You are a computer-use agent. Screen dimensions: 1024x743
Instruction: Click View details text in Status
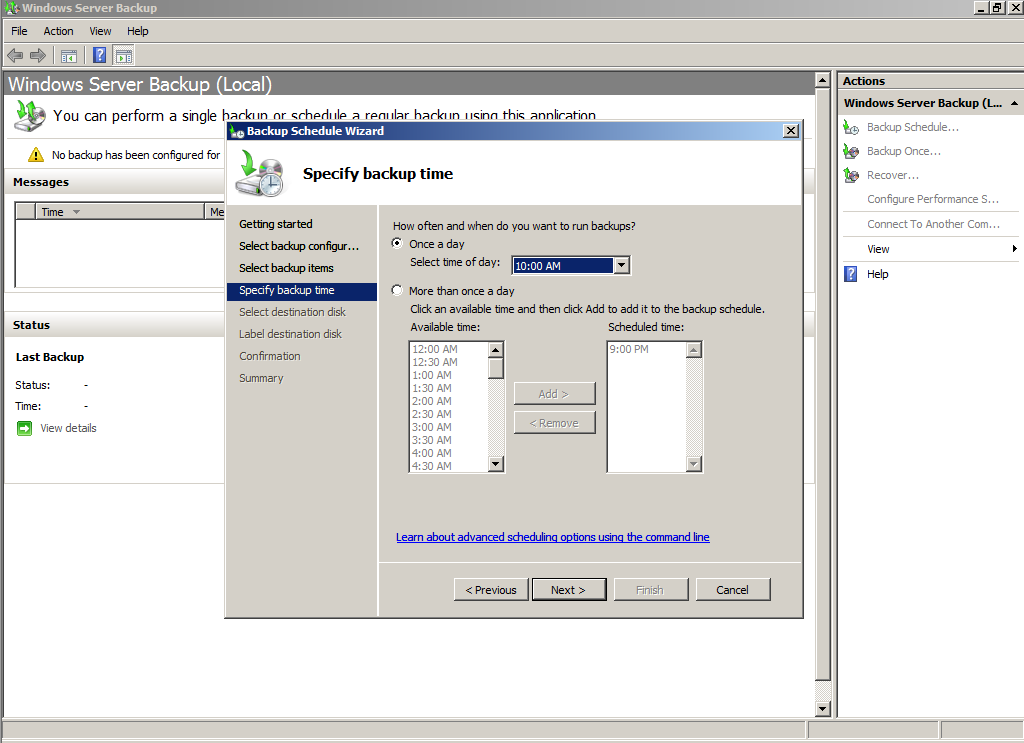pos(69,428)
